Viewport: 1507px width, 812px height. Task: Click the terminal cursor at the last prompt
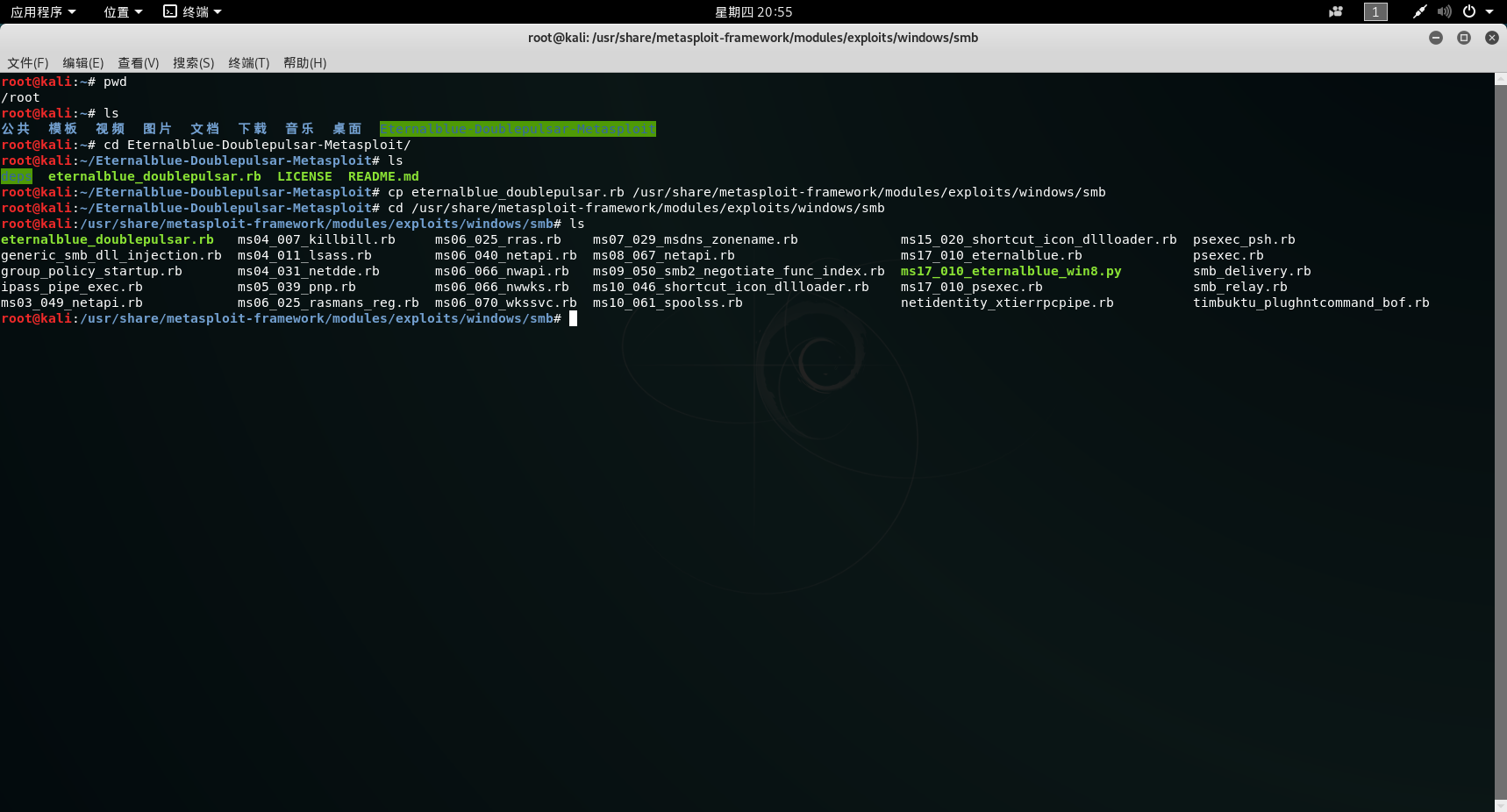tap(573, 318)
